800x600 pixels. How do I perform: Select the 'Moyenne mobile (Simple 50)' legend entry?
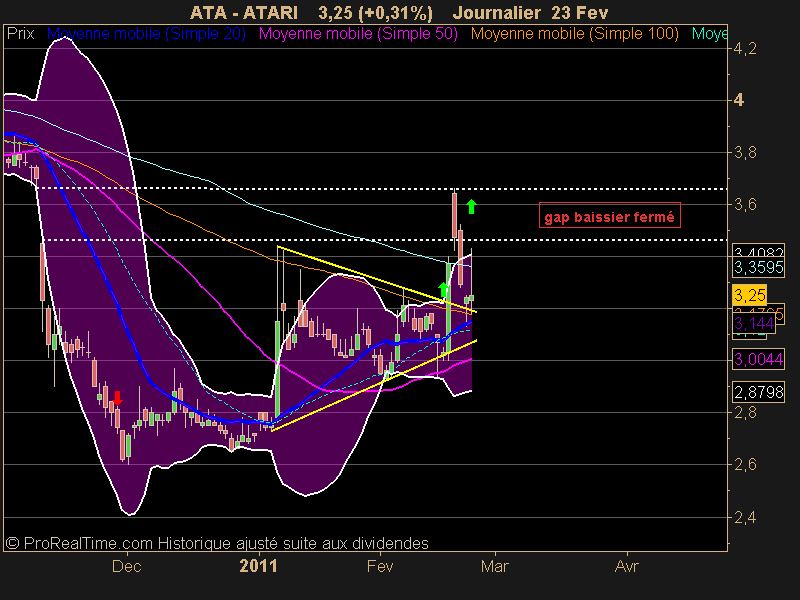[x=358, y=34]
